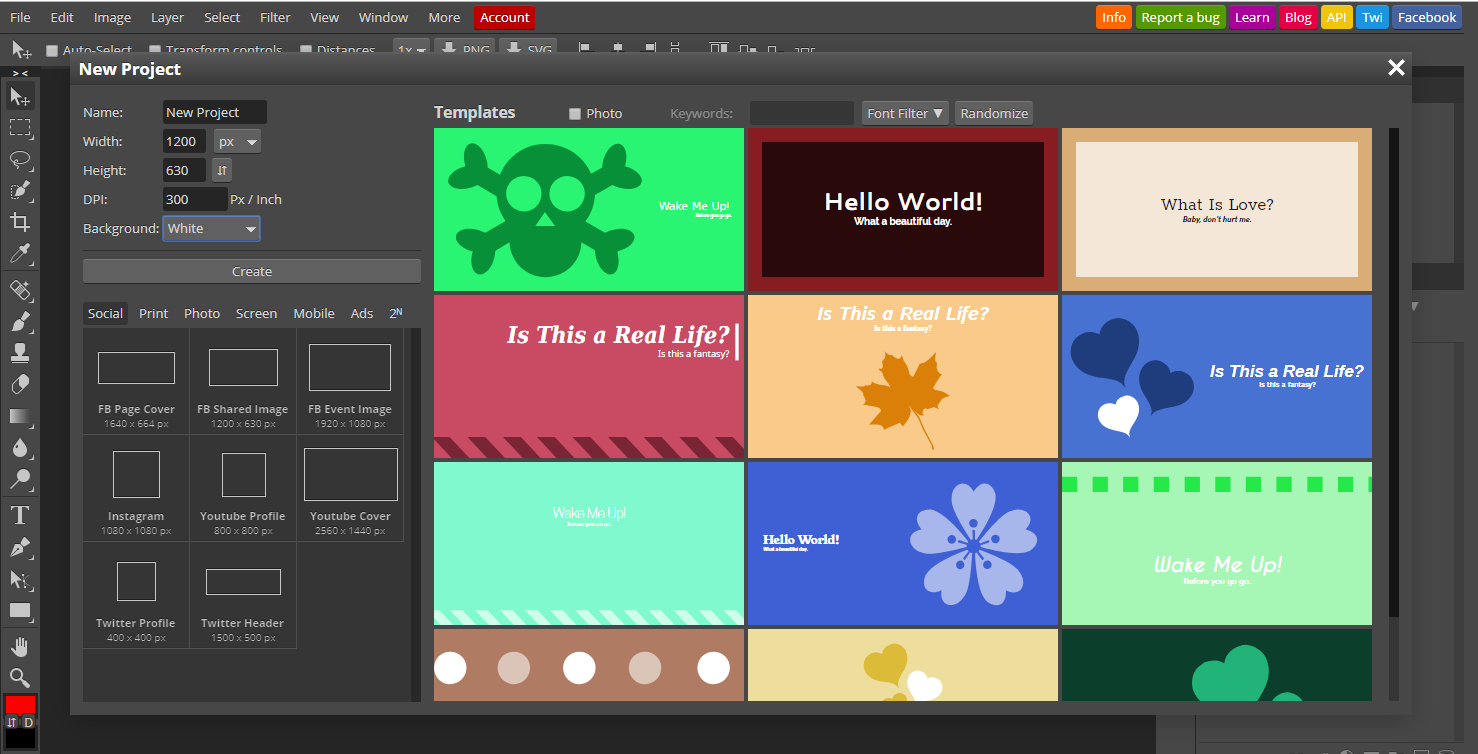Pick the maple leaf template

click(903, 376)
